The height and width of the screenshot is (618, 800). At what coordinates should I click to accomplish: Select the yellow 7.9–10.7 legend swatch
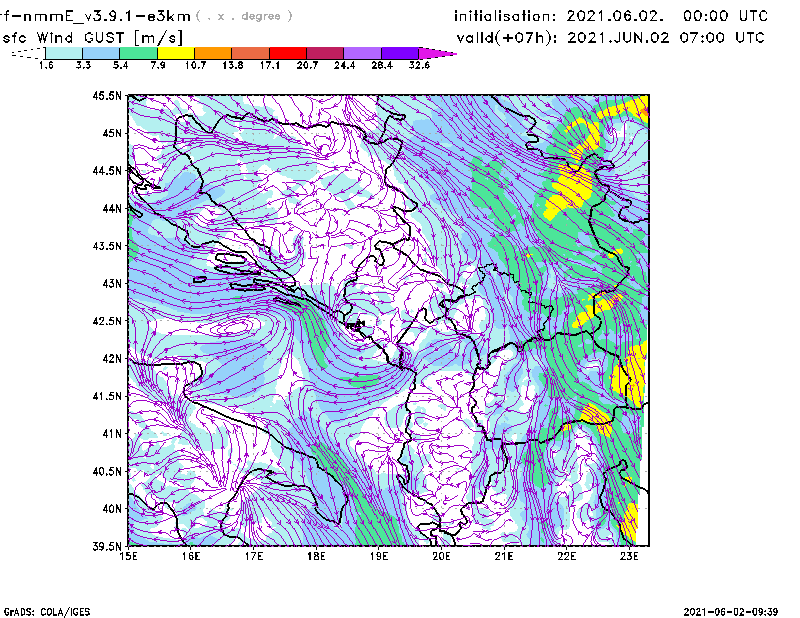tap(176, 53)
